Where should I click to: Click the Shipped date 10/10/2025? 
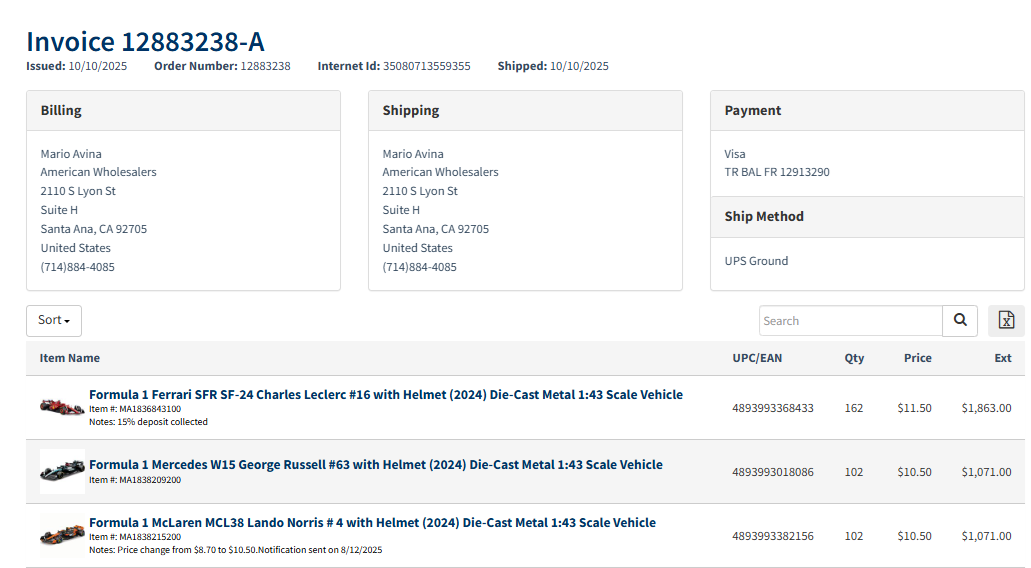pos(553,66)
